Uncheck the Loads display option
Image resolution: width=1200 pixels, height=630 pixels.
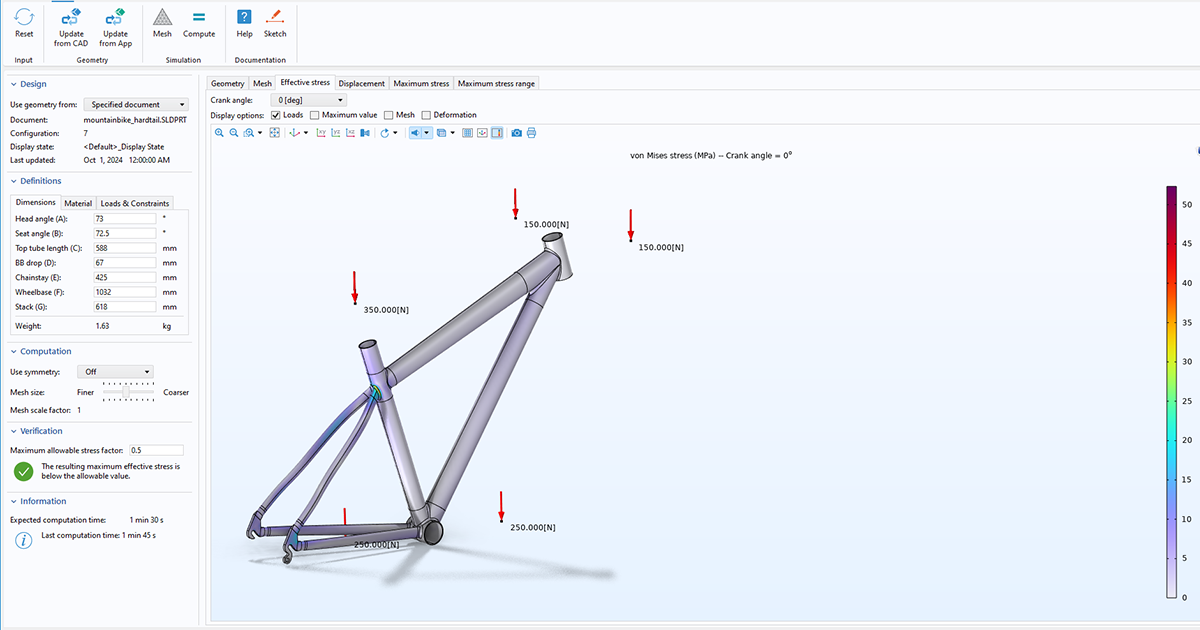tap(274, 114)
